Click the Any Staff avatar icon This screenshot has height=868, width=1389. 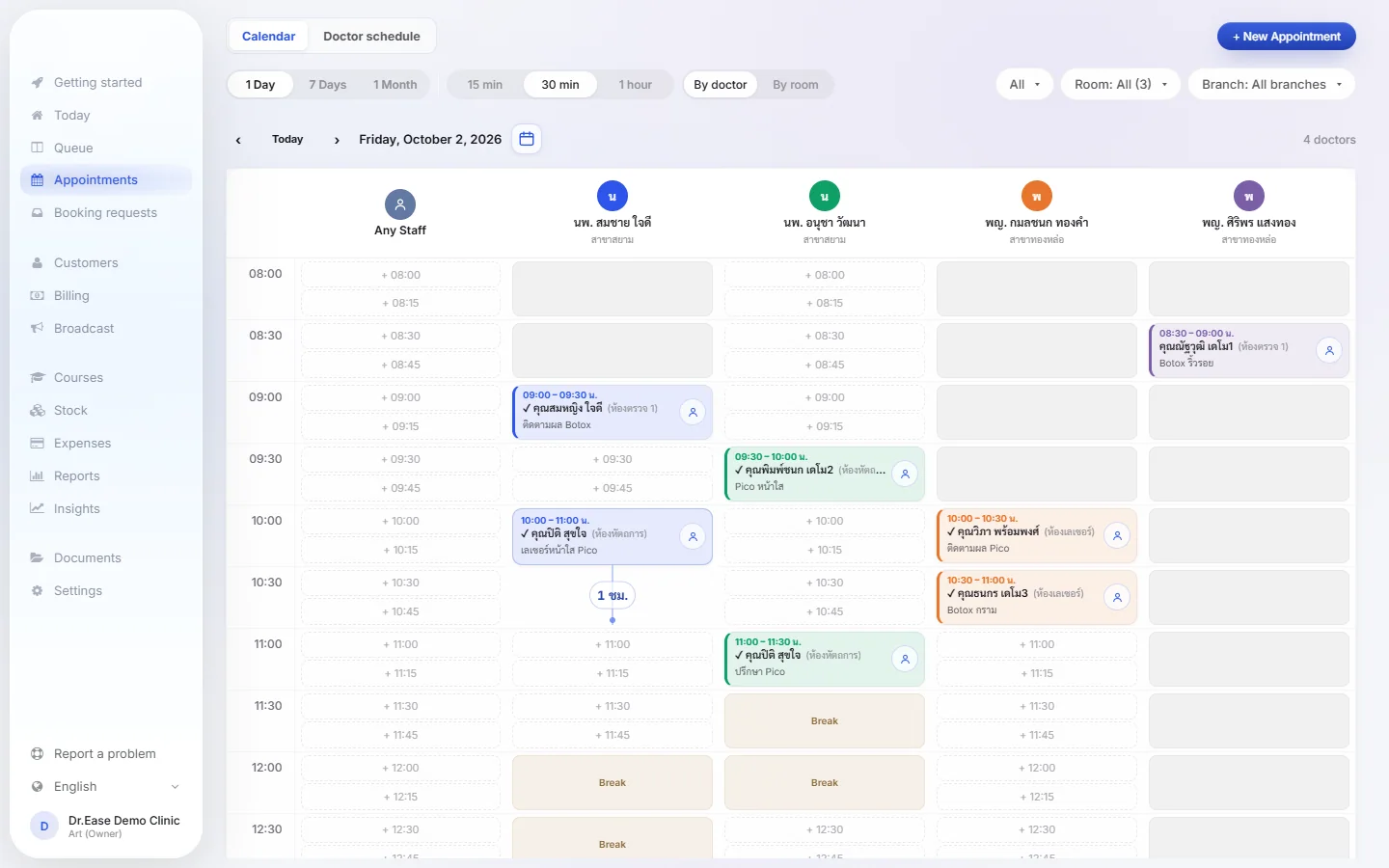click(400, 204)
